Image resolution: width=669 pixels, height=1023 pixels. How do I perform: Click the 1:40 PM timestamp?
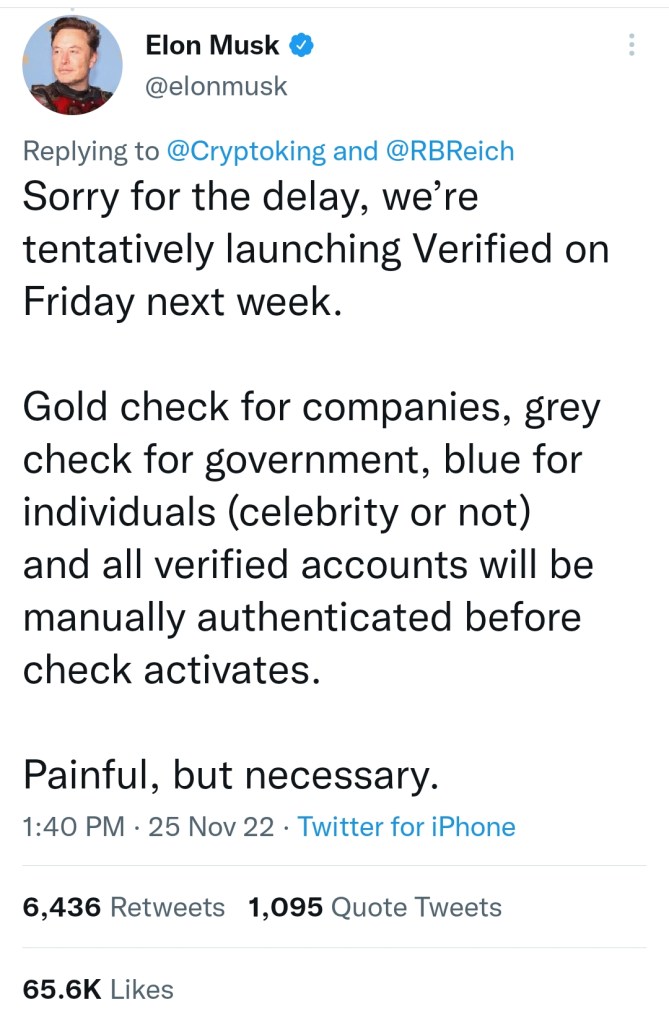[x=73, y=827]
